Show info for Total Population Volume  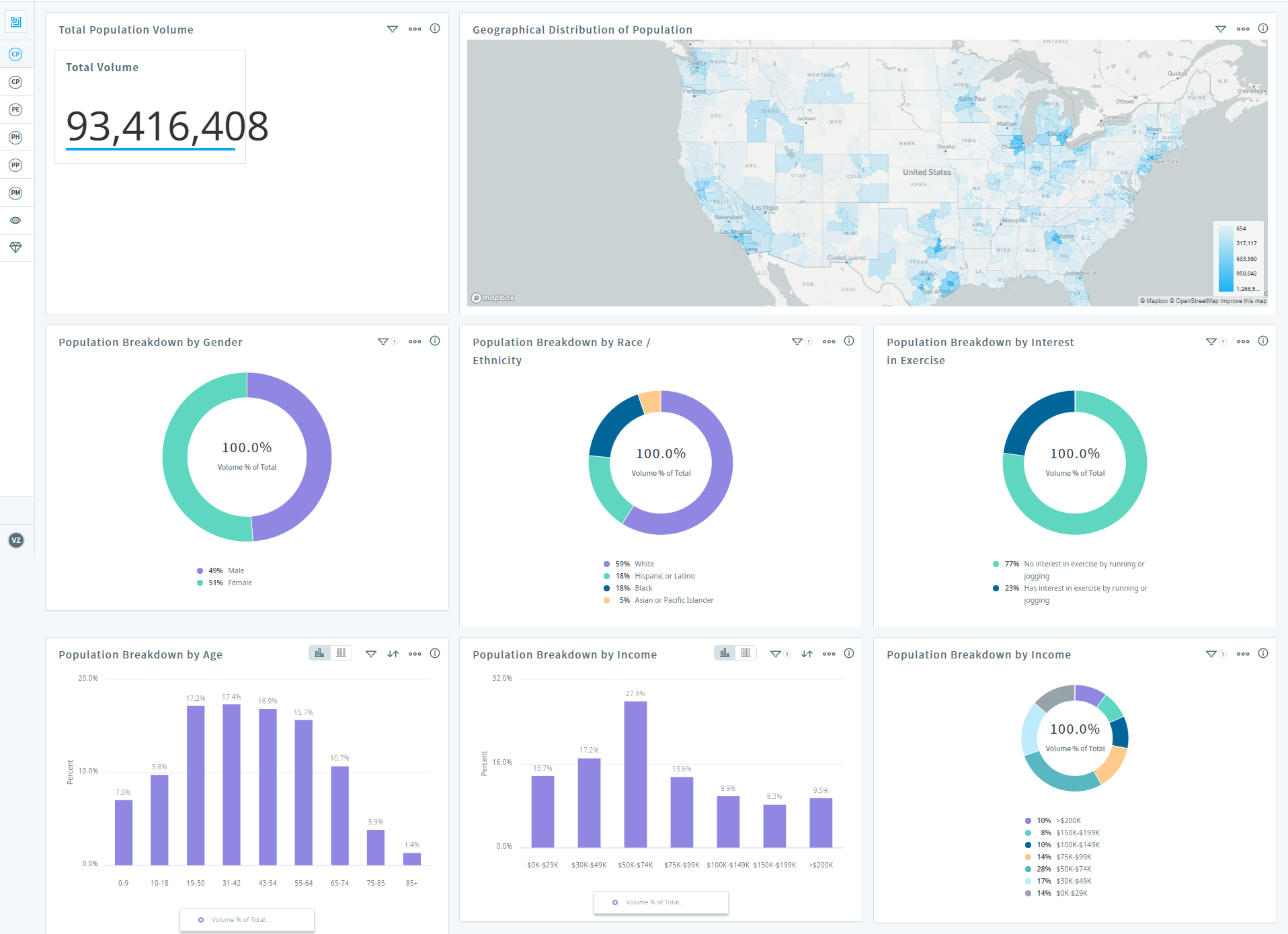click(x=435, y=28)
